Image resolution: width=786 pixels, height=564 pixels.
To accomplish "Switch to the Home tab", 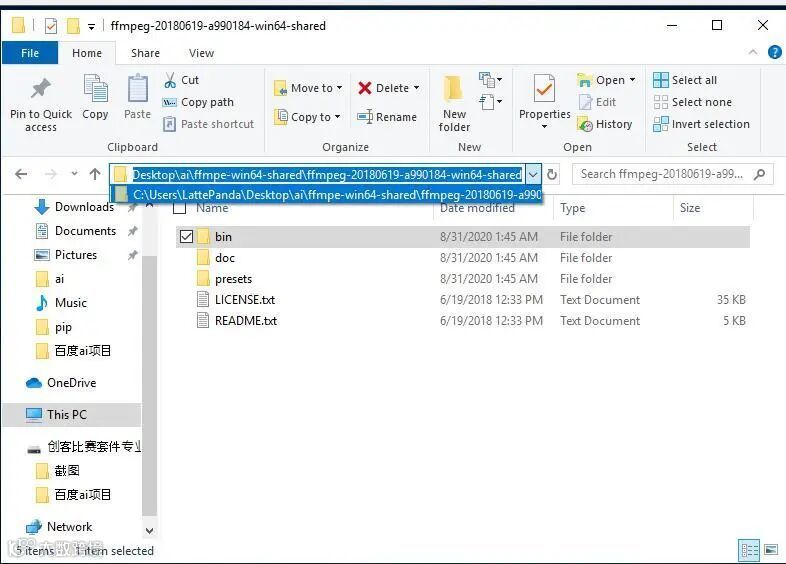I will [87, 53].
